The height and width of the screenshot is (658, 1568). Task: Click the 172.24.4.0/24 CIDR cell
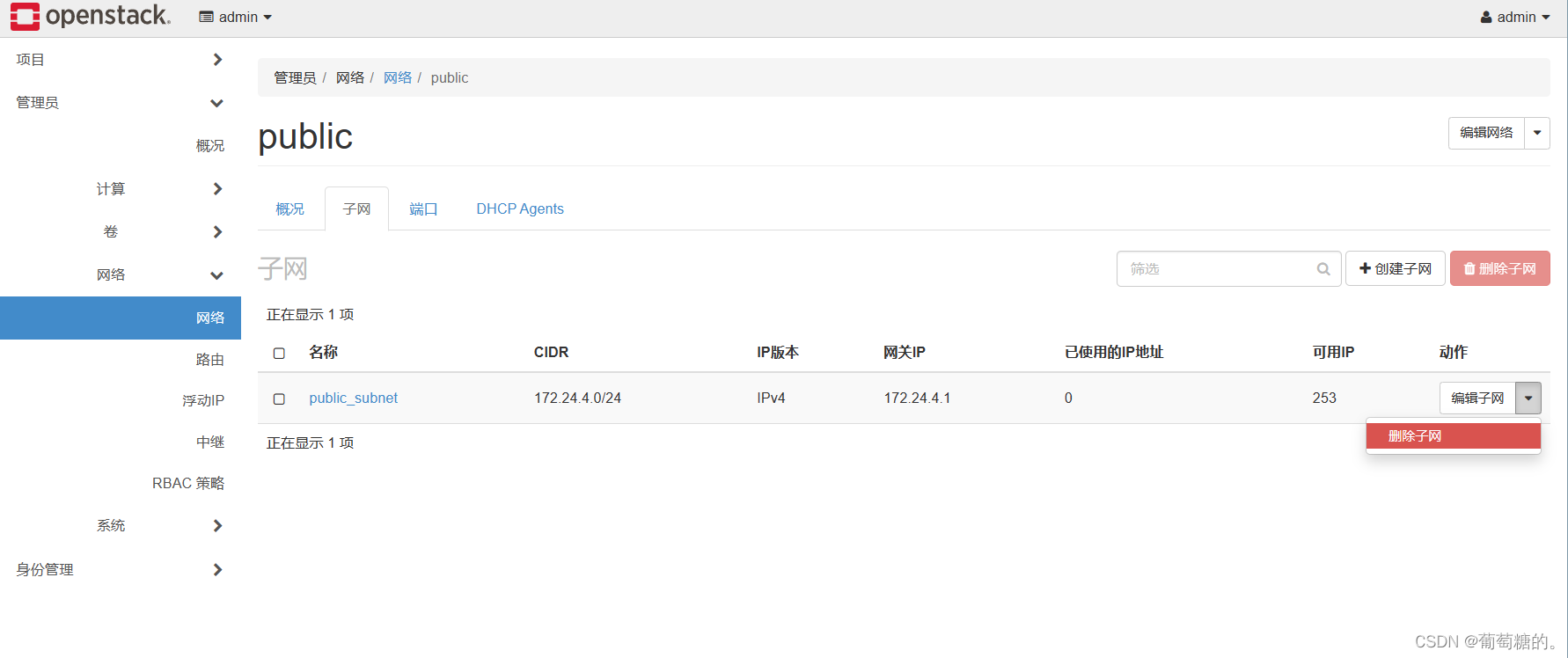click(577, 398)
